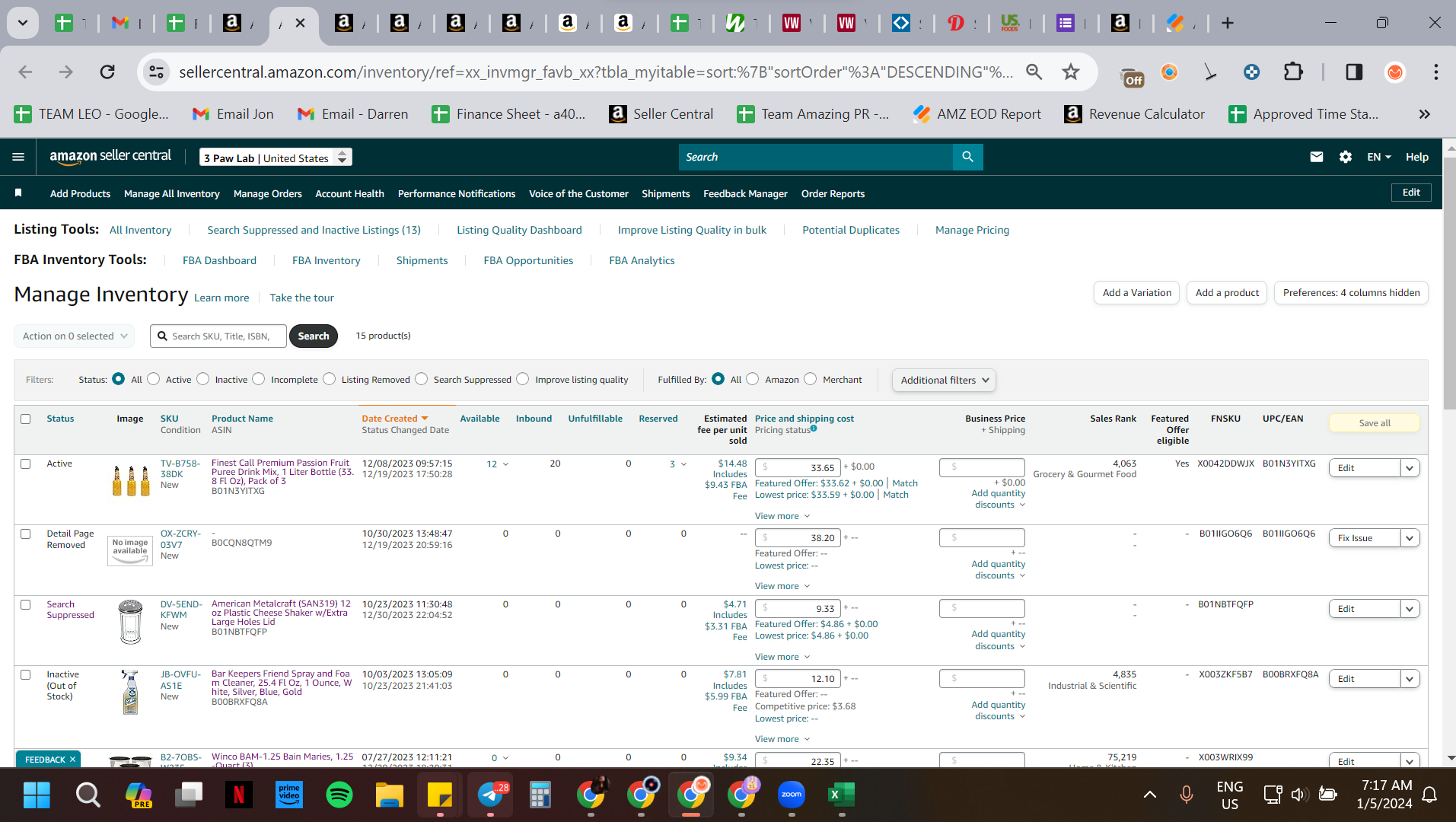Click the bookmark flag icon in the favorites bar

coord(18,193)
